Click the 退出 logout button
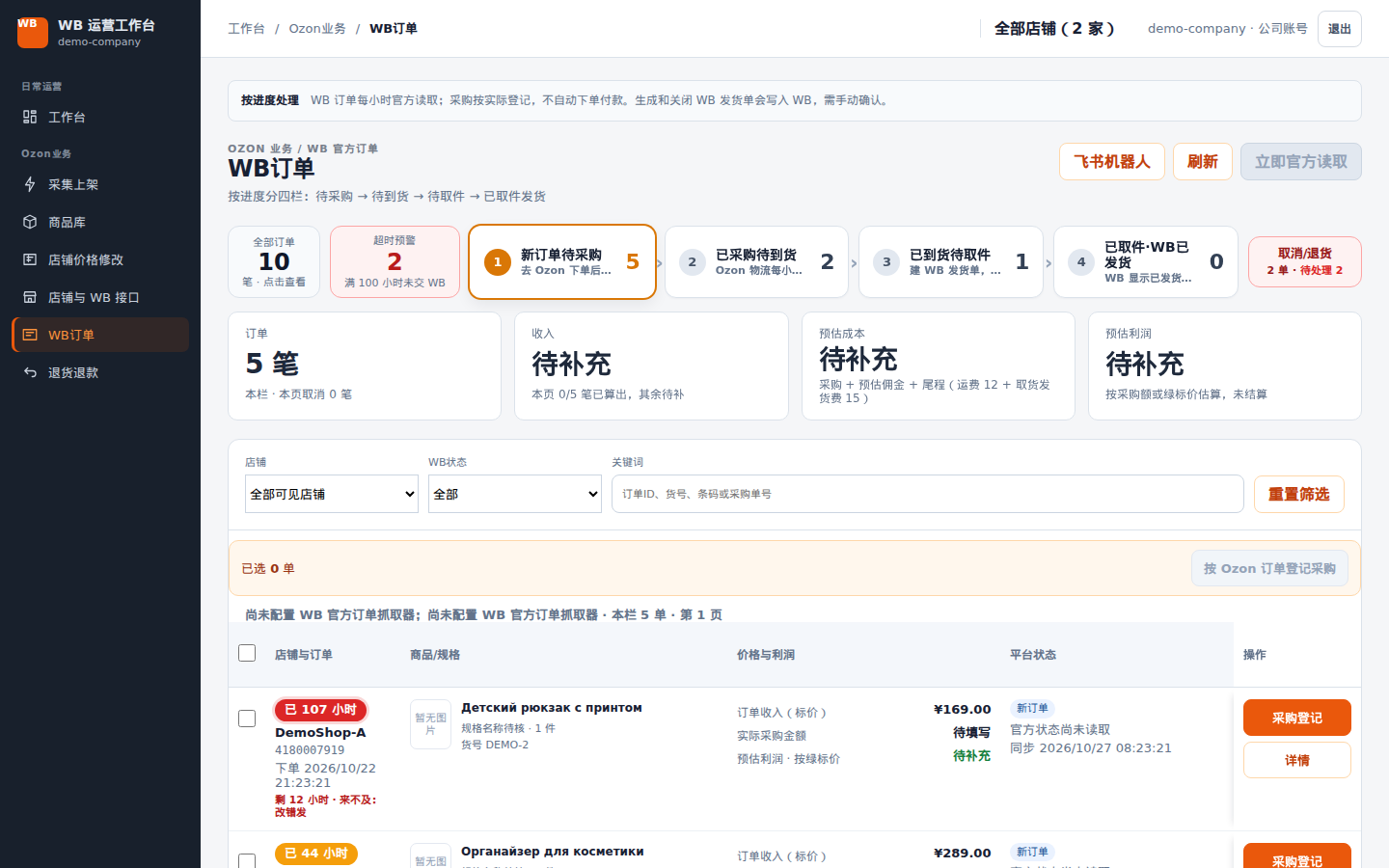Viewport: 1389px width, 868px height. [x=1340, y=29]
